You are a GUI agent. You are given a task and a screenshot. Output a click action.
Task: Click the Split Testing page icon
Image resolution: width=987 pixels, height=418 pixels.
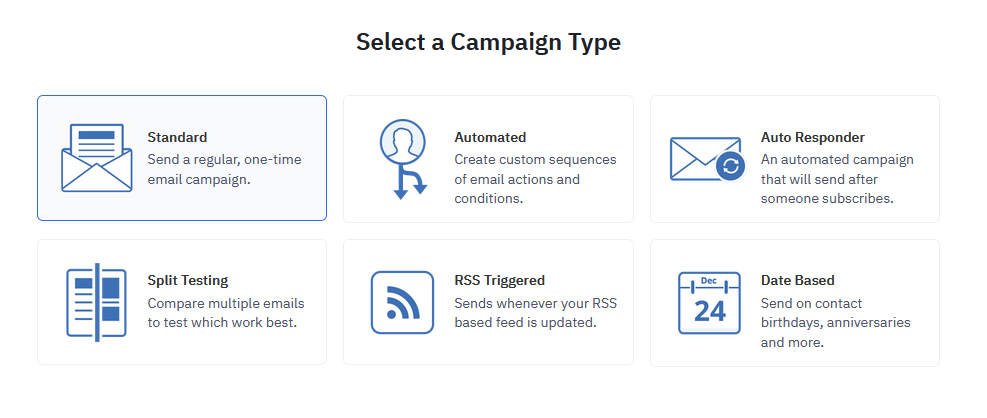point(96,302)
